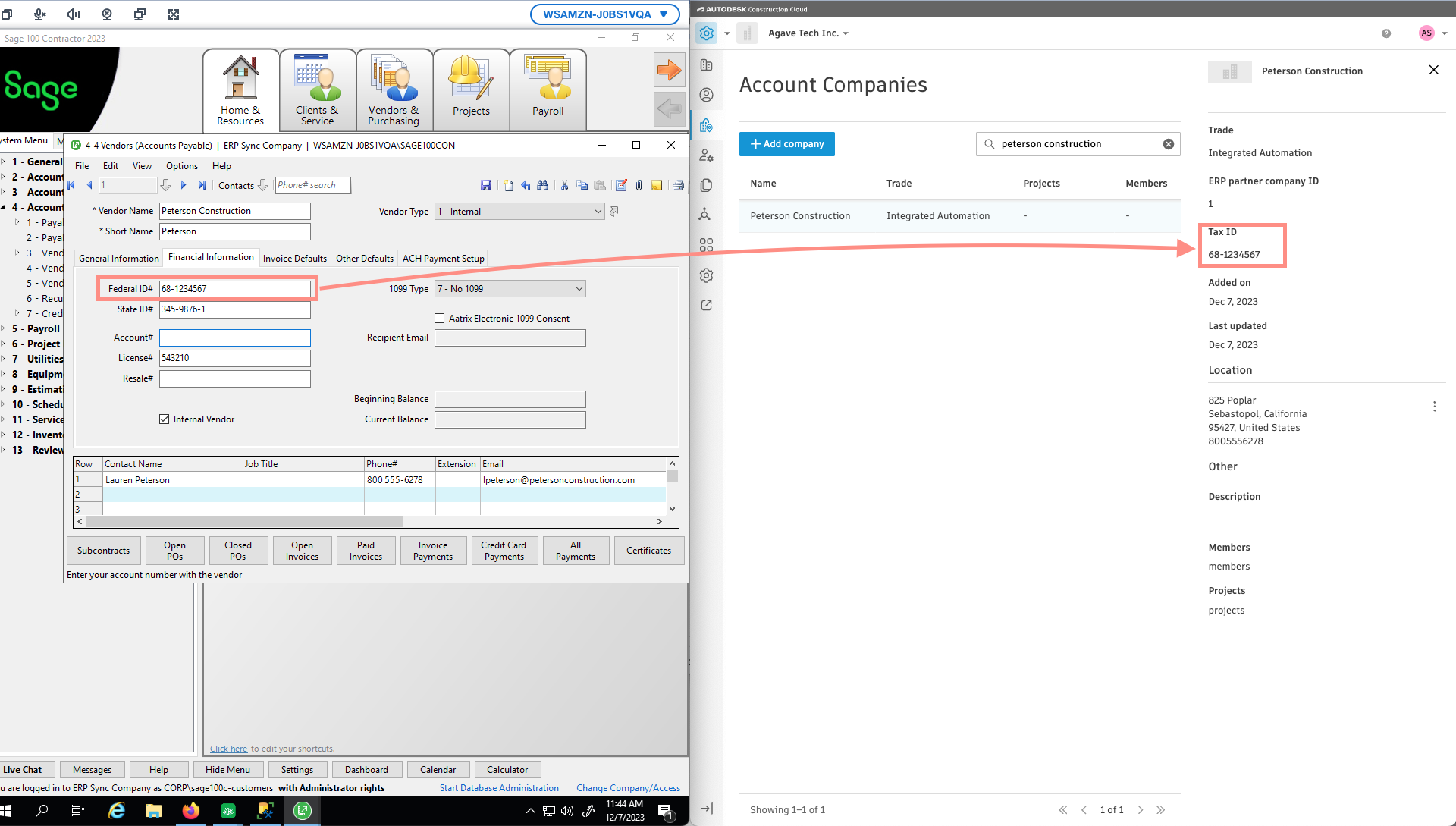Go to next record arrow

(184, 185)
